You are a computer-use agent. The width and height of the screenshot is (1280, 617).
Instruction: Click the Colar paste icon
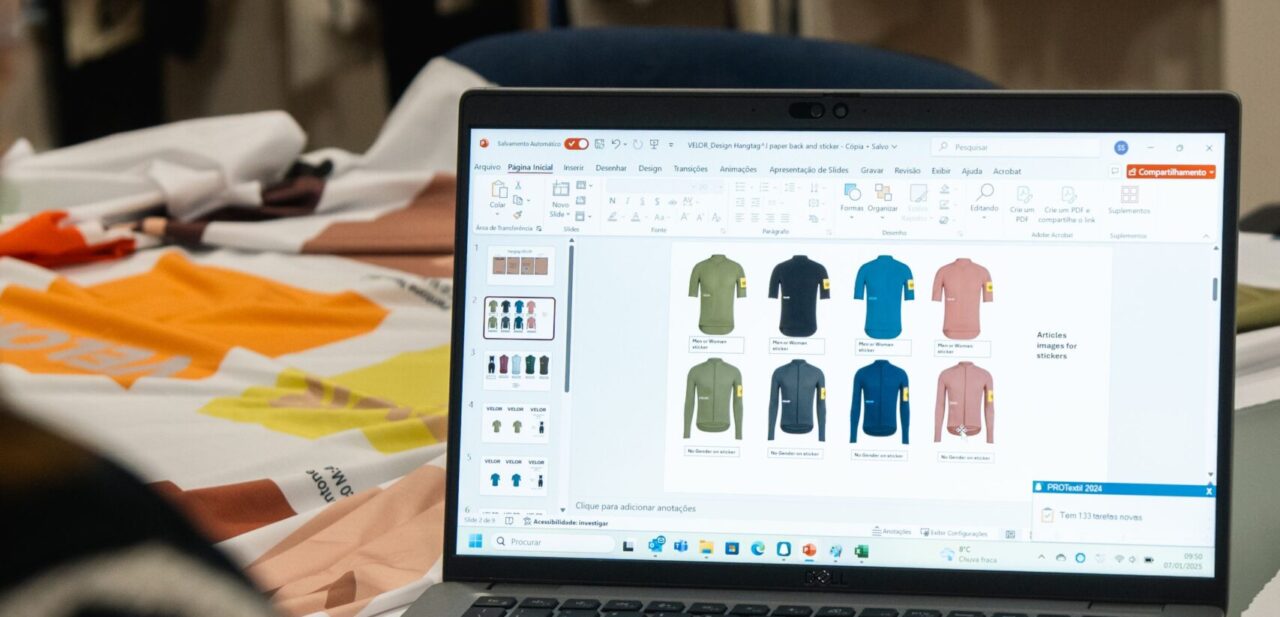pyautogui.click(x=499, y=189)
